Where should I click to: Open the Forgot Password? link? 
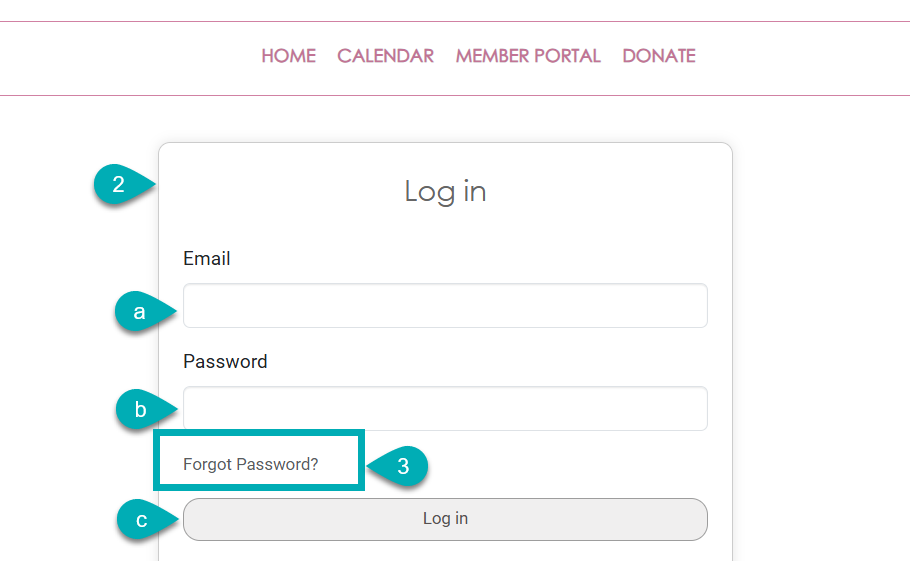(250, 464)
